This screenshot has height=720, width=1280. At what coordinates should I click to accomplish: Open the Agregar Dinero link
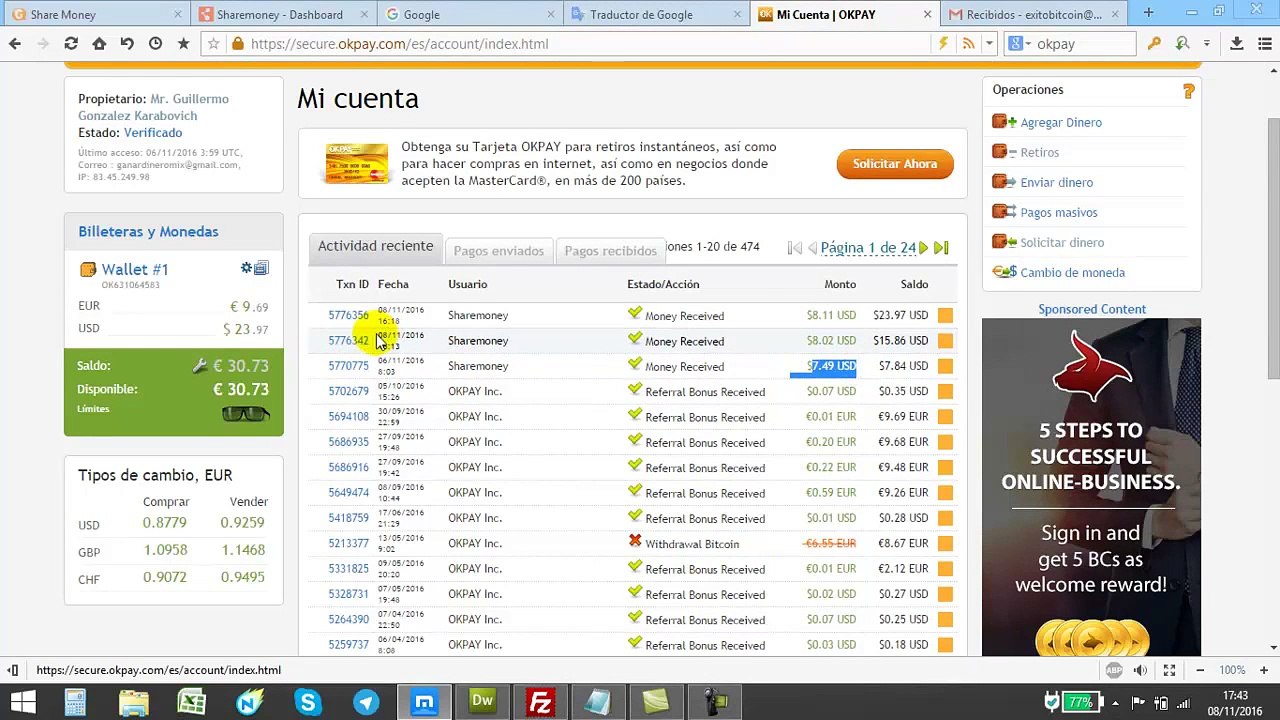coord(1060,123)
